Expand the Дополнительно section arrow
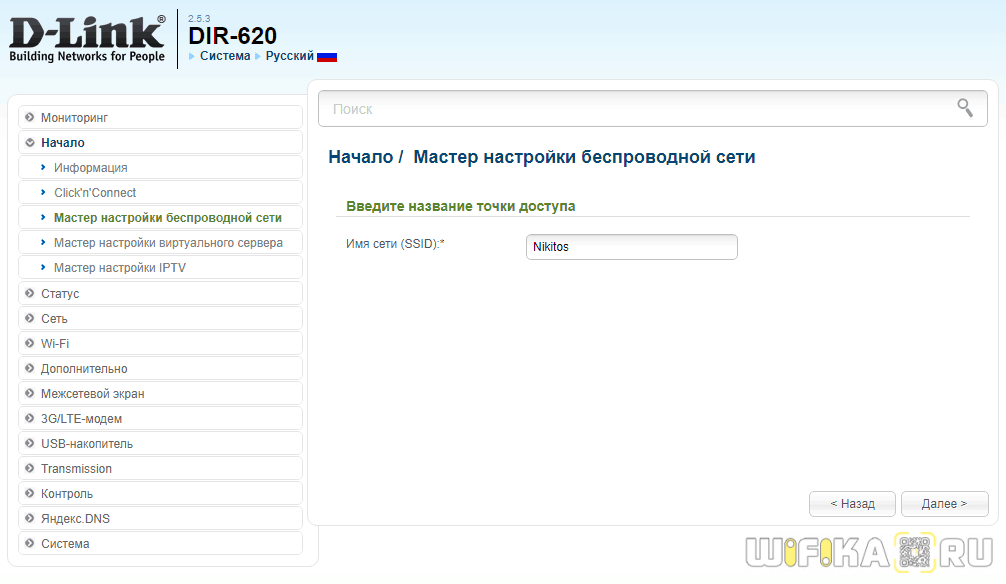 (30, 368)
